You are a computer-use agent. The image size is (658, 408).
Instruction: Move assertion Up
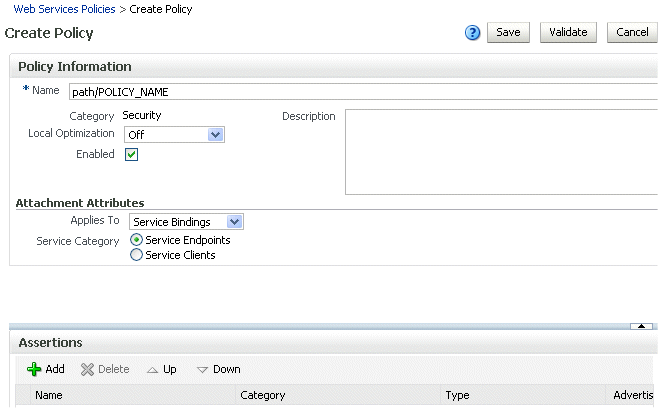[162, 369]
